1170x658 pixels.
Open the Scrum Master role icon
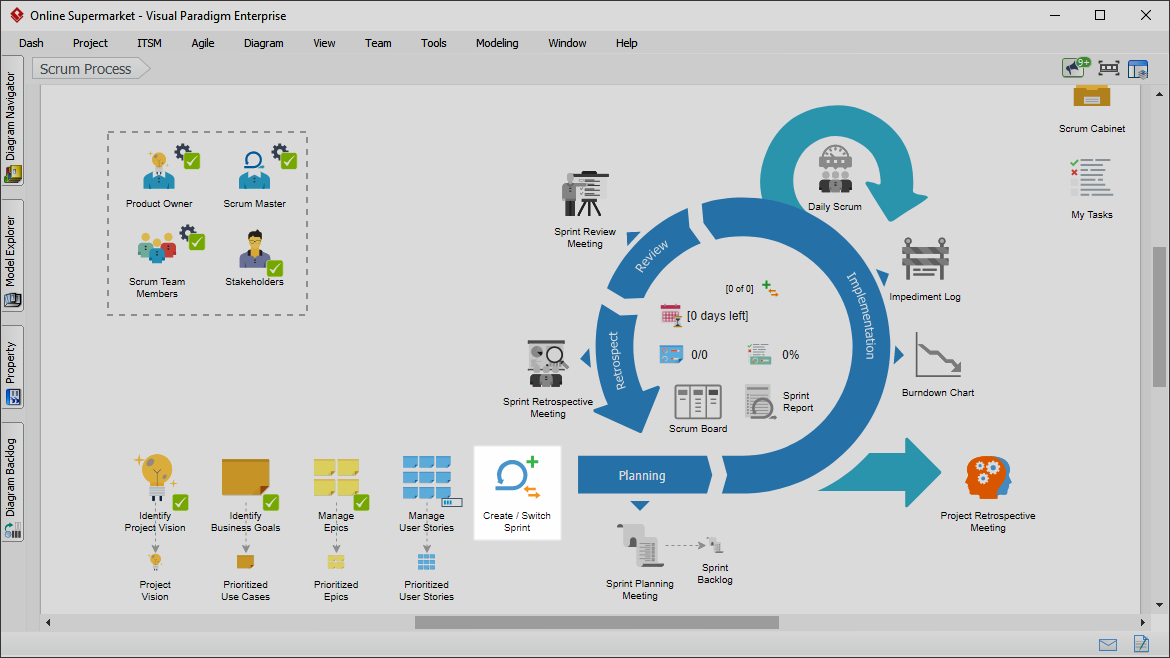[254, 170]
